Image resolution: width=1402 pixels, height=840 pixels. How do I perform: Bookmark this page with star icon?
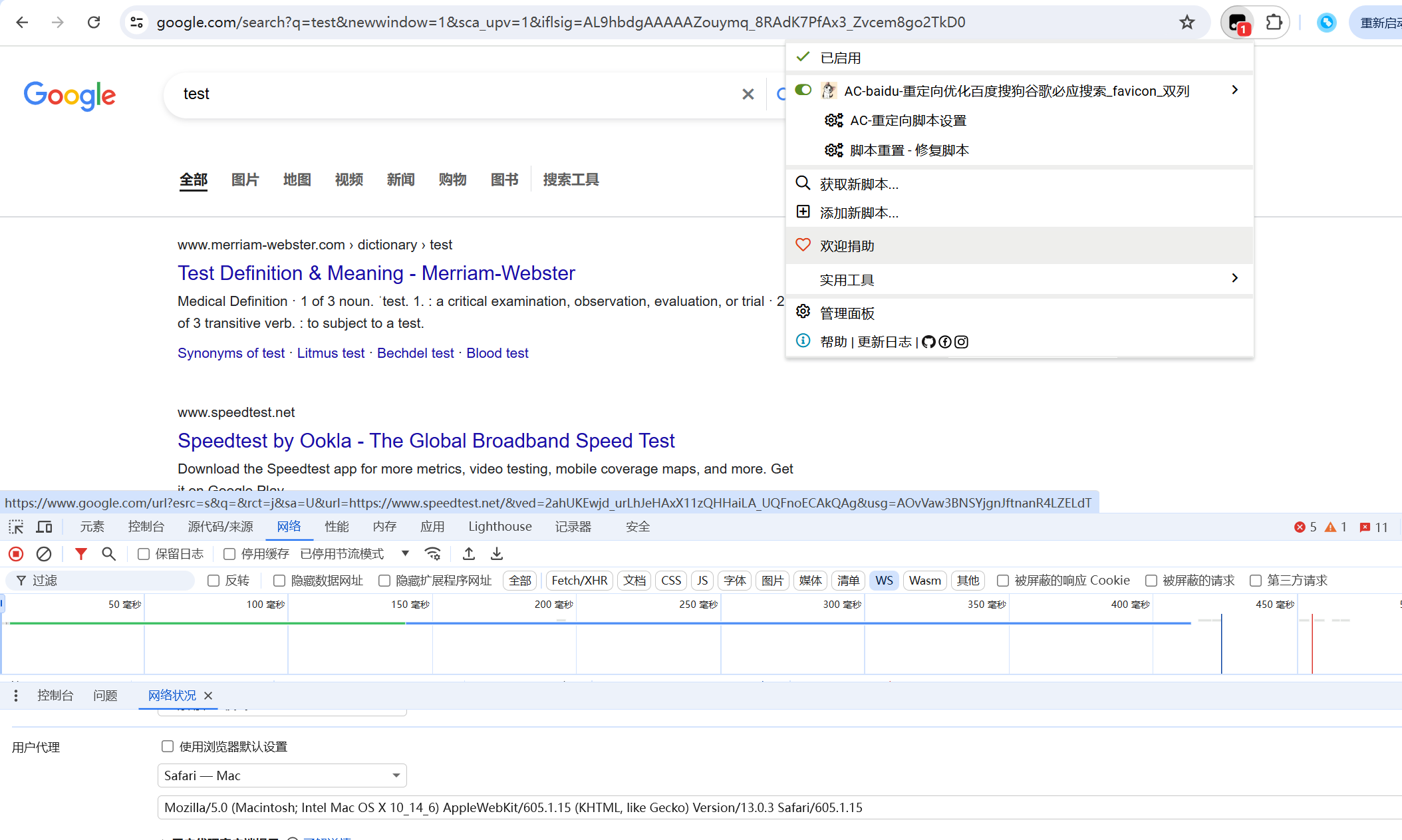1187,22
